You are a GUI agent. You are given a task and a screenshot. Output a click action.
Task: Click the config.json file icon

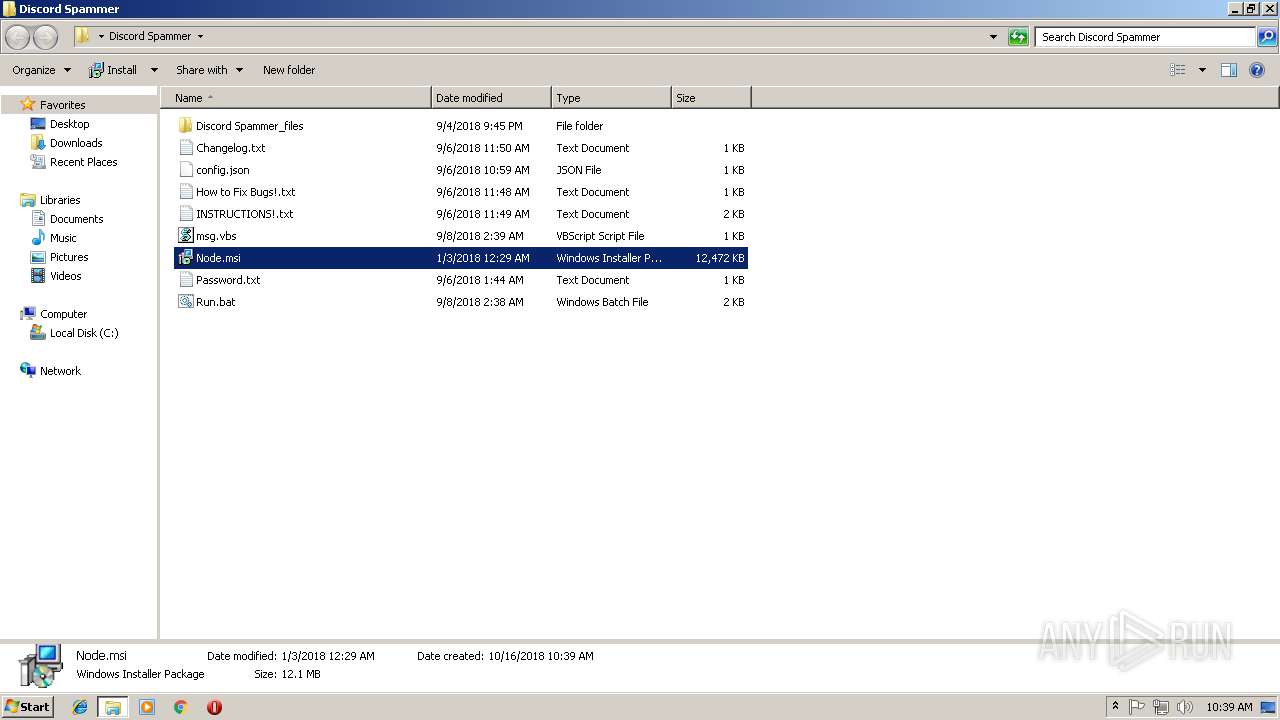(x=185, y=170)
